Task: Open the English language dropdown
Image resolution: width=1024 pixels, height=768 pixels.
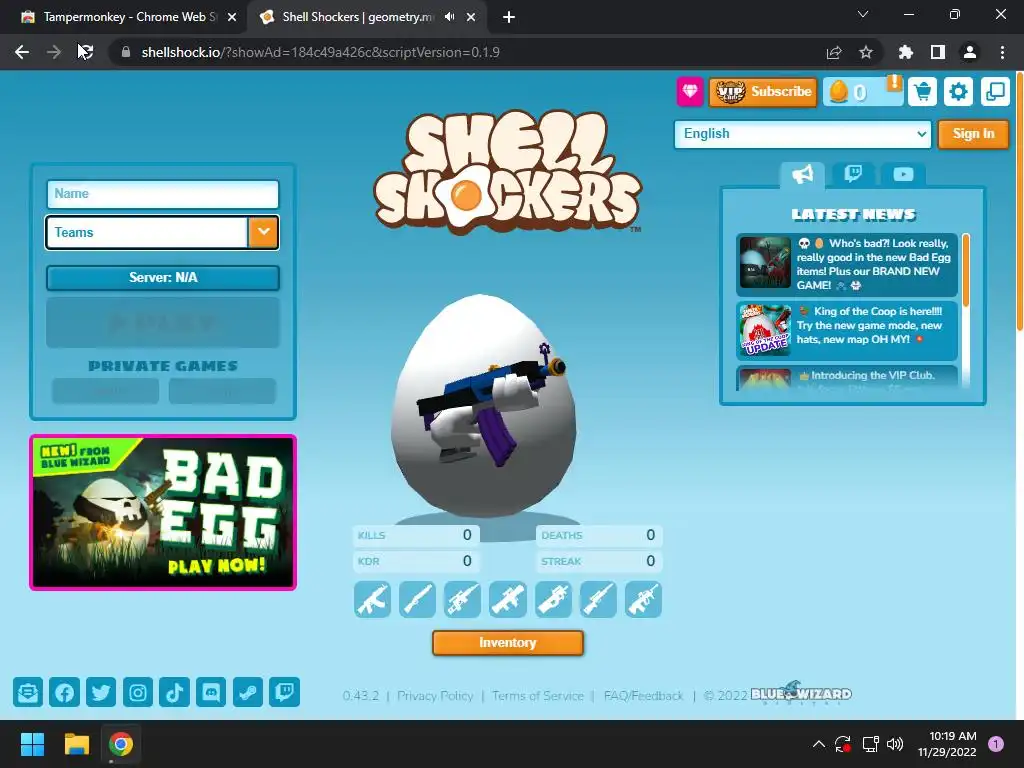Action: tap(803, 134)
